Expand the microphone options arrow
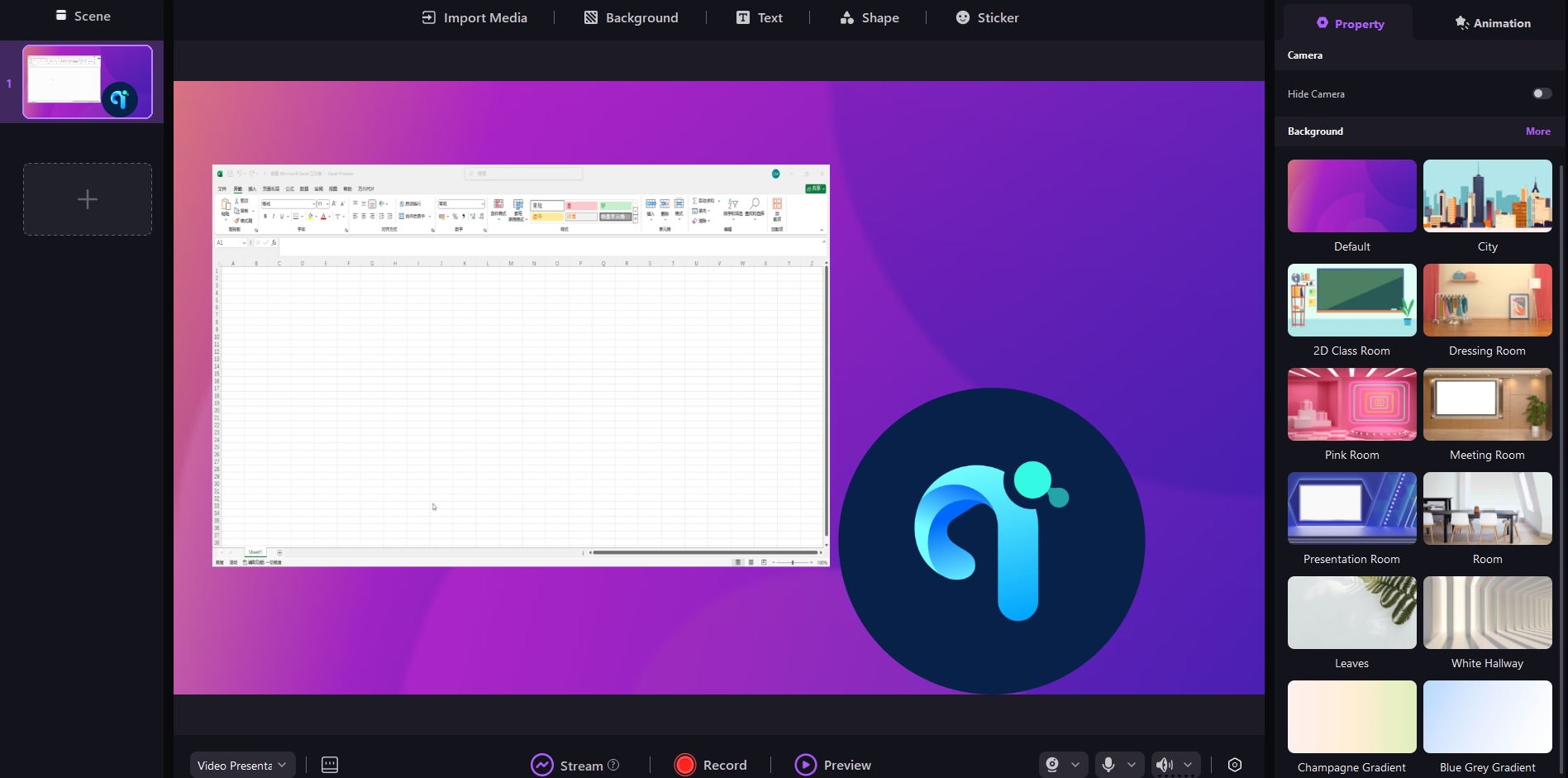The width and height of the screenshot is (1568, 778). 1132,765
